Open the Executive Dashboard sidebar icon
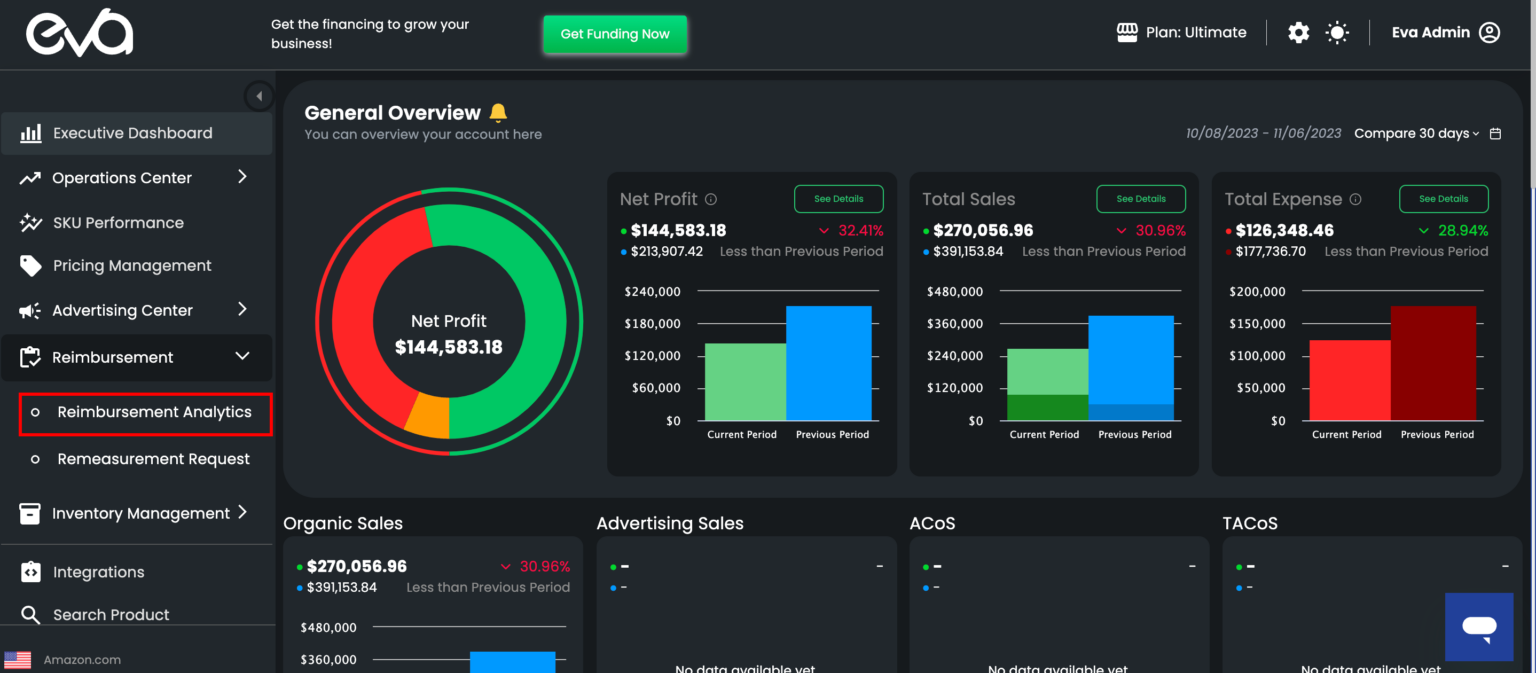 (27, 132)
